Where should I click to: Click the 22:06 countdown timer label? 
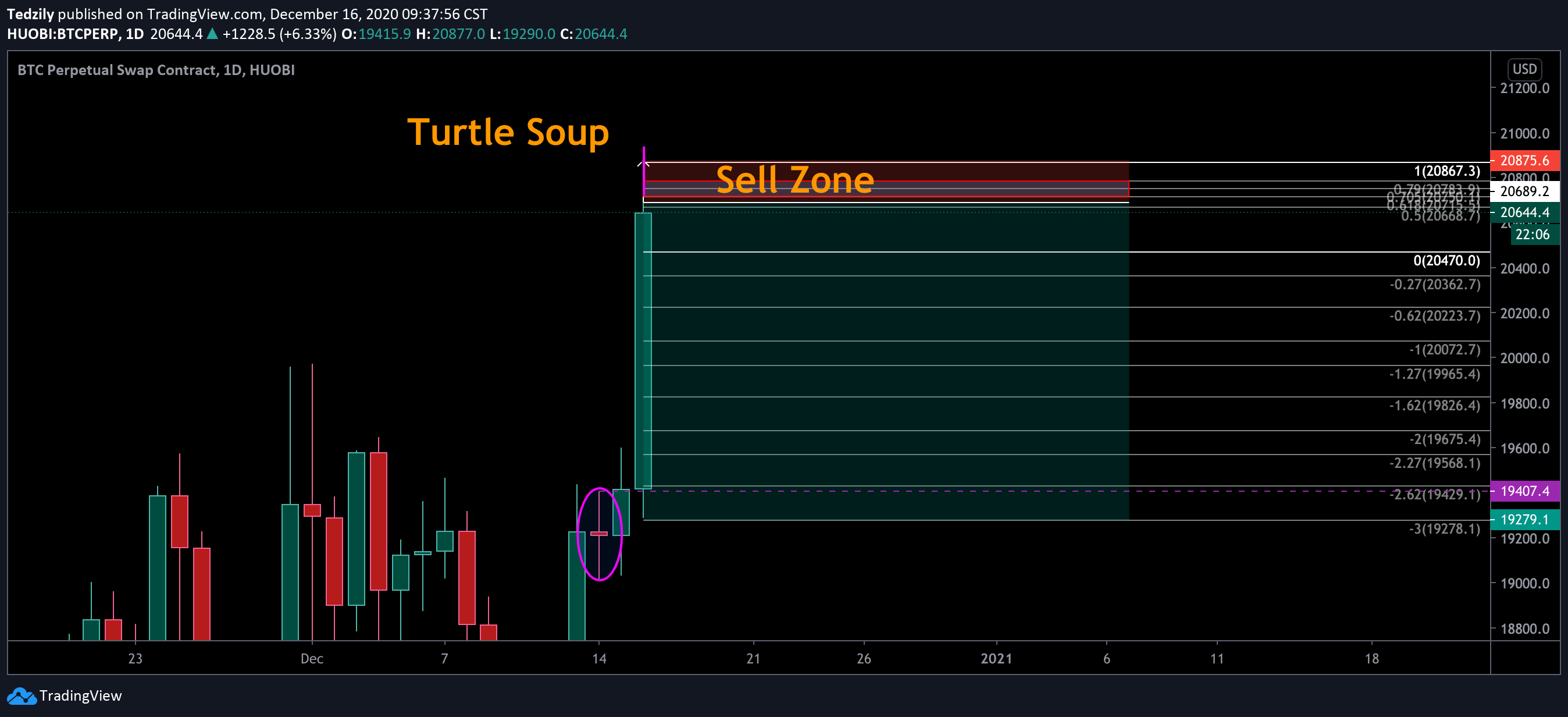tap(1534, 235)
